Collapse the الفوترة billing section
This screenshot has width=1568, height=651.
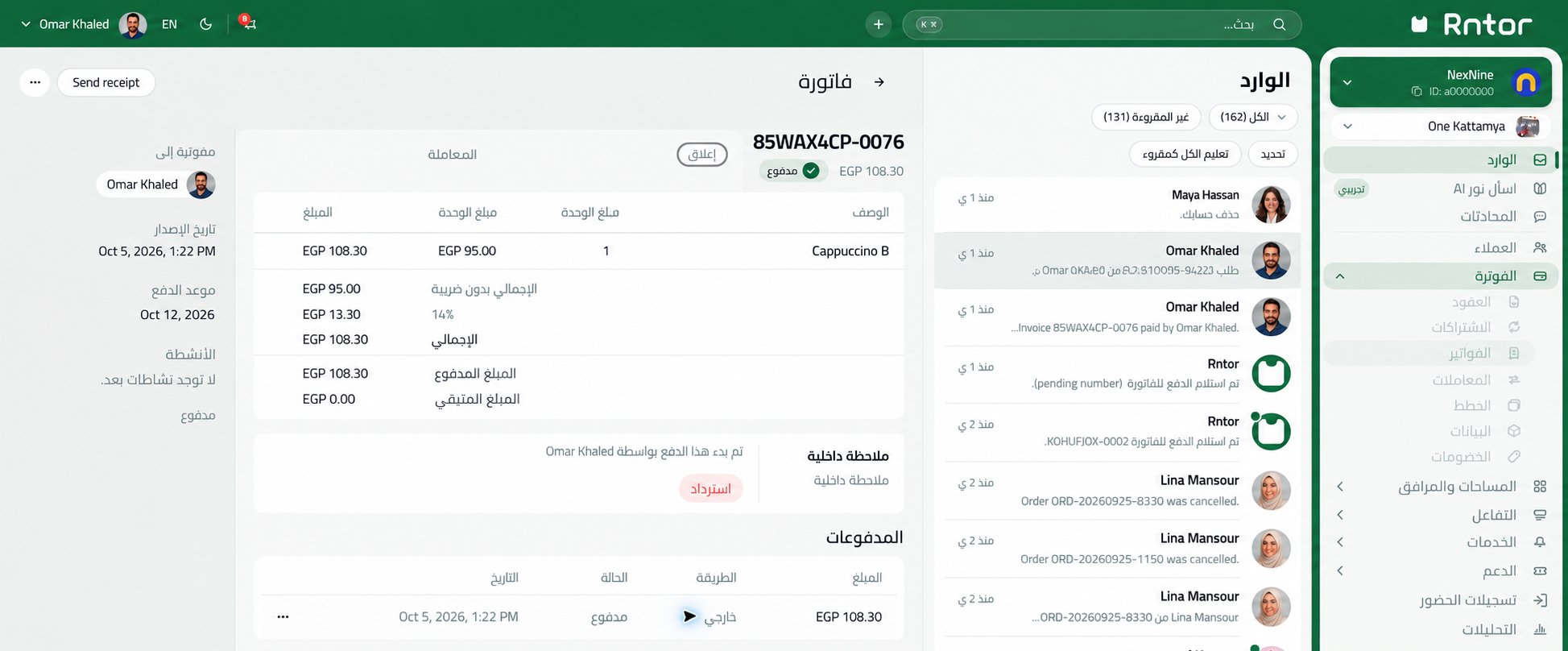pos(1340,276)
